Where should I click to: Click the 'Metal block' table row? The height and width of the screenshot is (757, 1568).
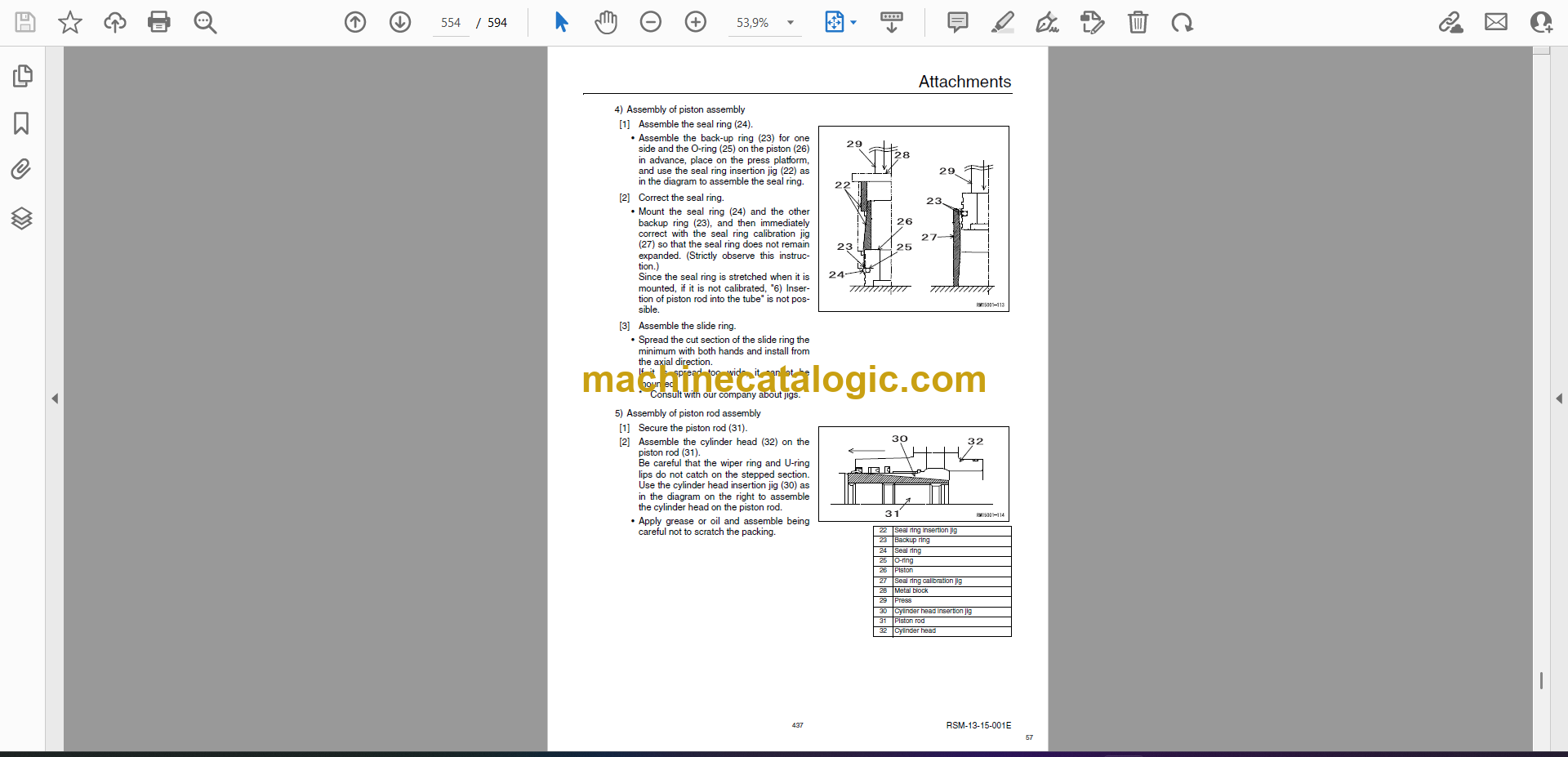pos(942,590)
